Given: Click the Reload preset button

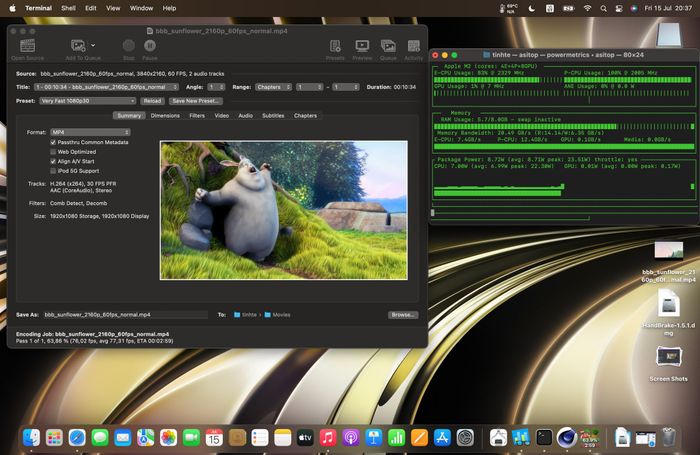Looking at the screenshot, I should pos(152,101).
